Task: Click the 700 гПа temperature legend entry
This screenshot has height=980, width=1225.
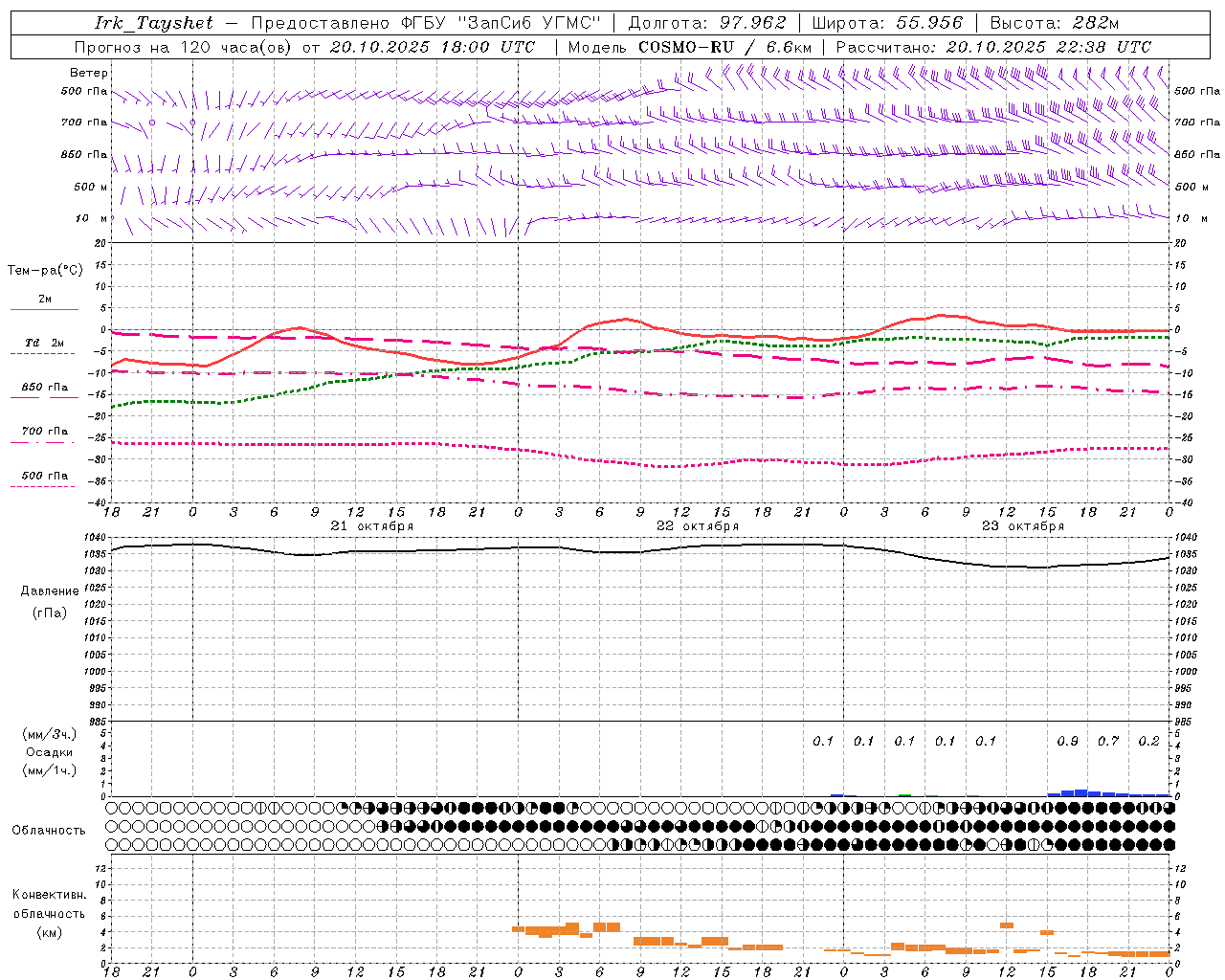Action: (x=45, y=432)
